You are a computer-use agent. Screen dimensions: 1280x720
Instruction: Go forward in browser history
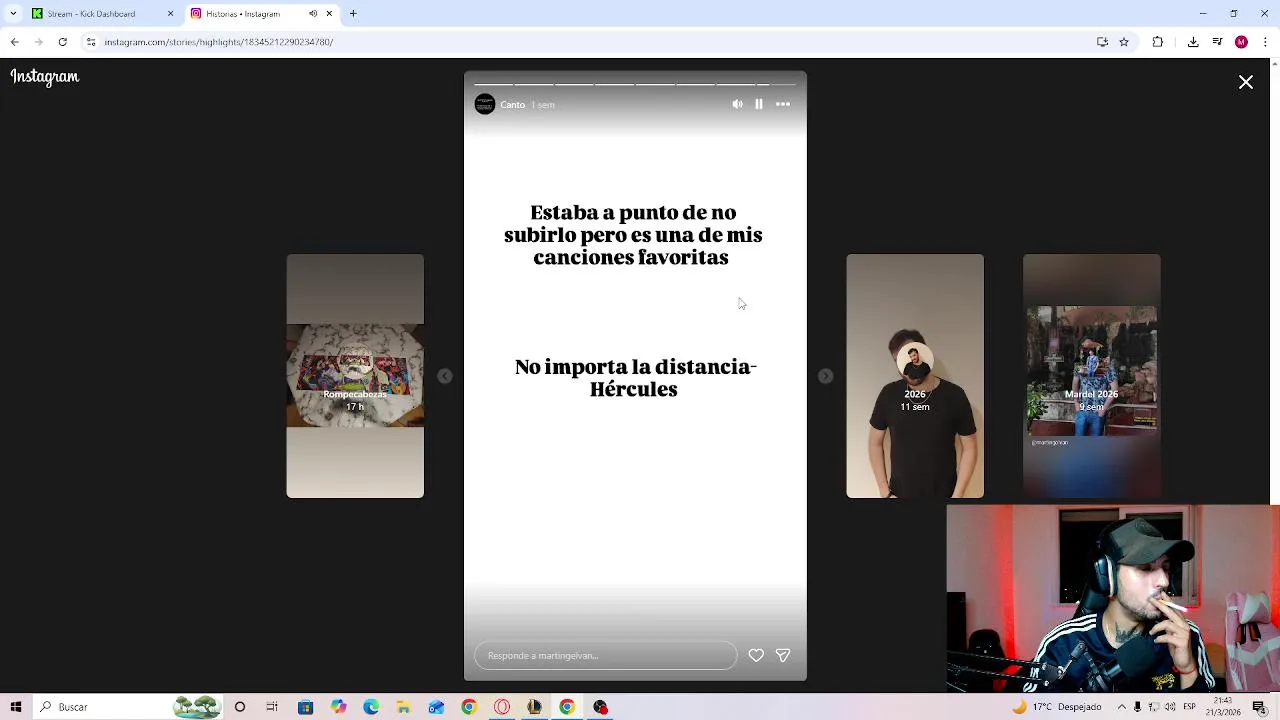39,42
